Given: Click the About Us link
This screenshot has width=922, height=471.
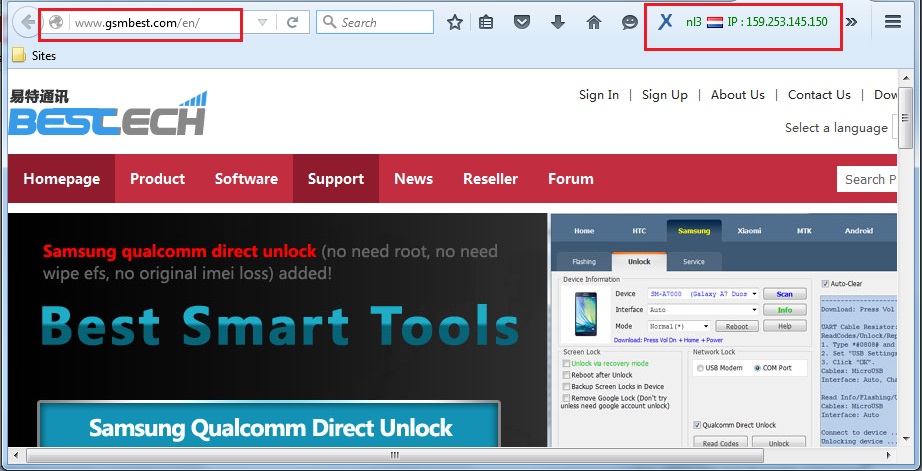Looking at the screenshot, I should 738,95.
